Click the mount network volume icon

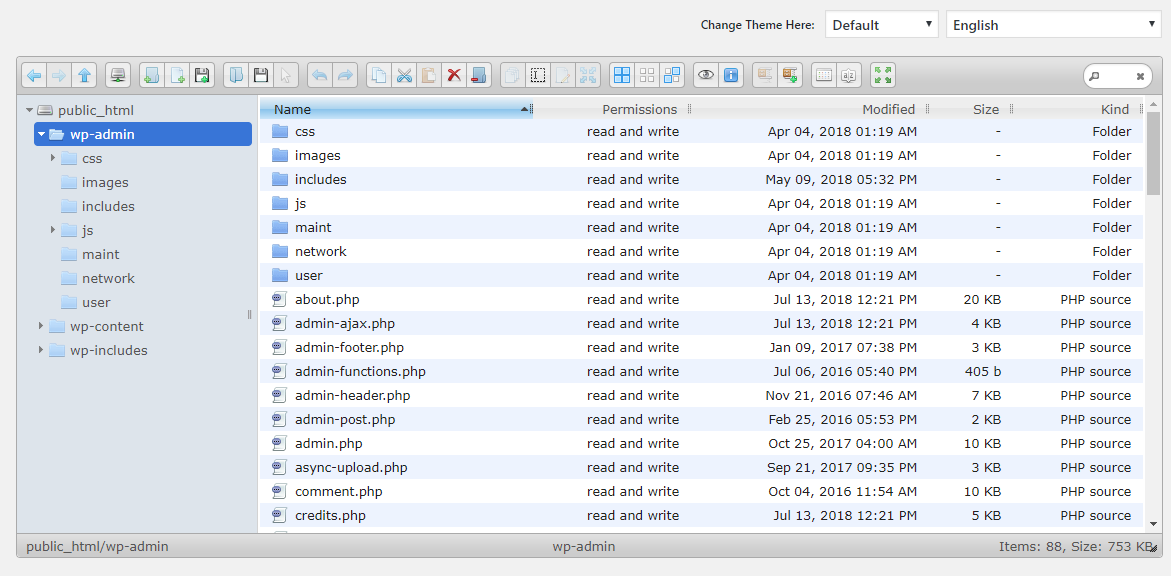[118, 75]
